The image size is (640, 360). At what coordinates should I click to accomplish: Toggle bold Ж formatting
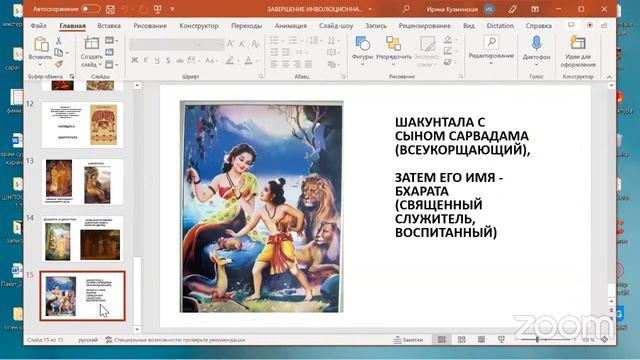click(135, 60)
